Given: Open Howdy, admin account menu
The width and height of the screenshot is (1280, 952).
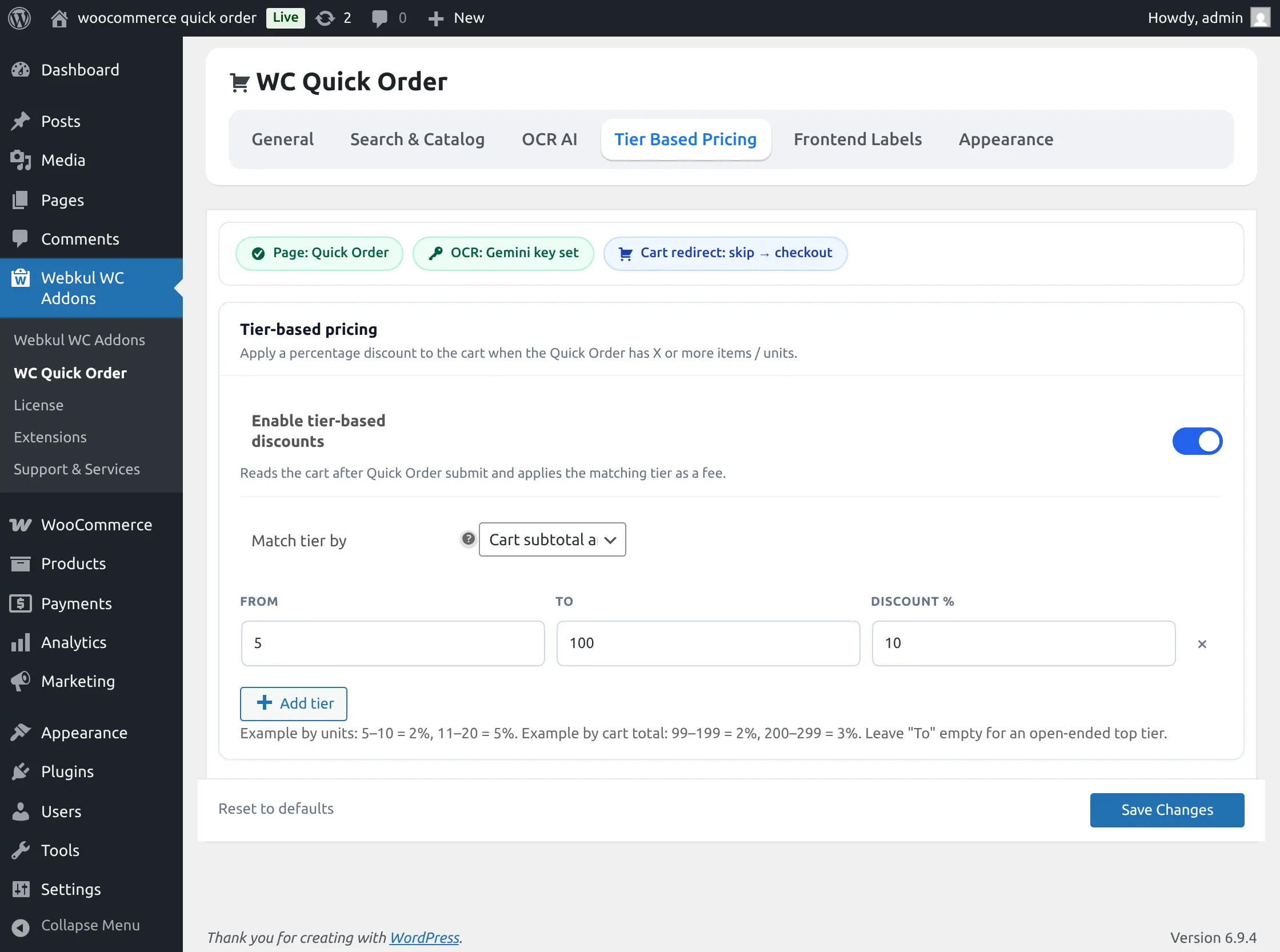Looking at the screenshot, I should click(x=1209, y=18).
